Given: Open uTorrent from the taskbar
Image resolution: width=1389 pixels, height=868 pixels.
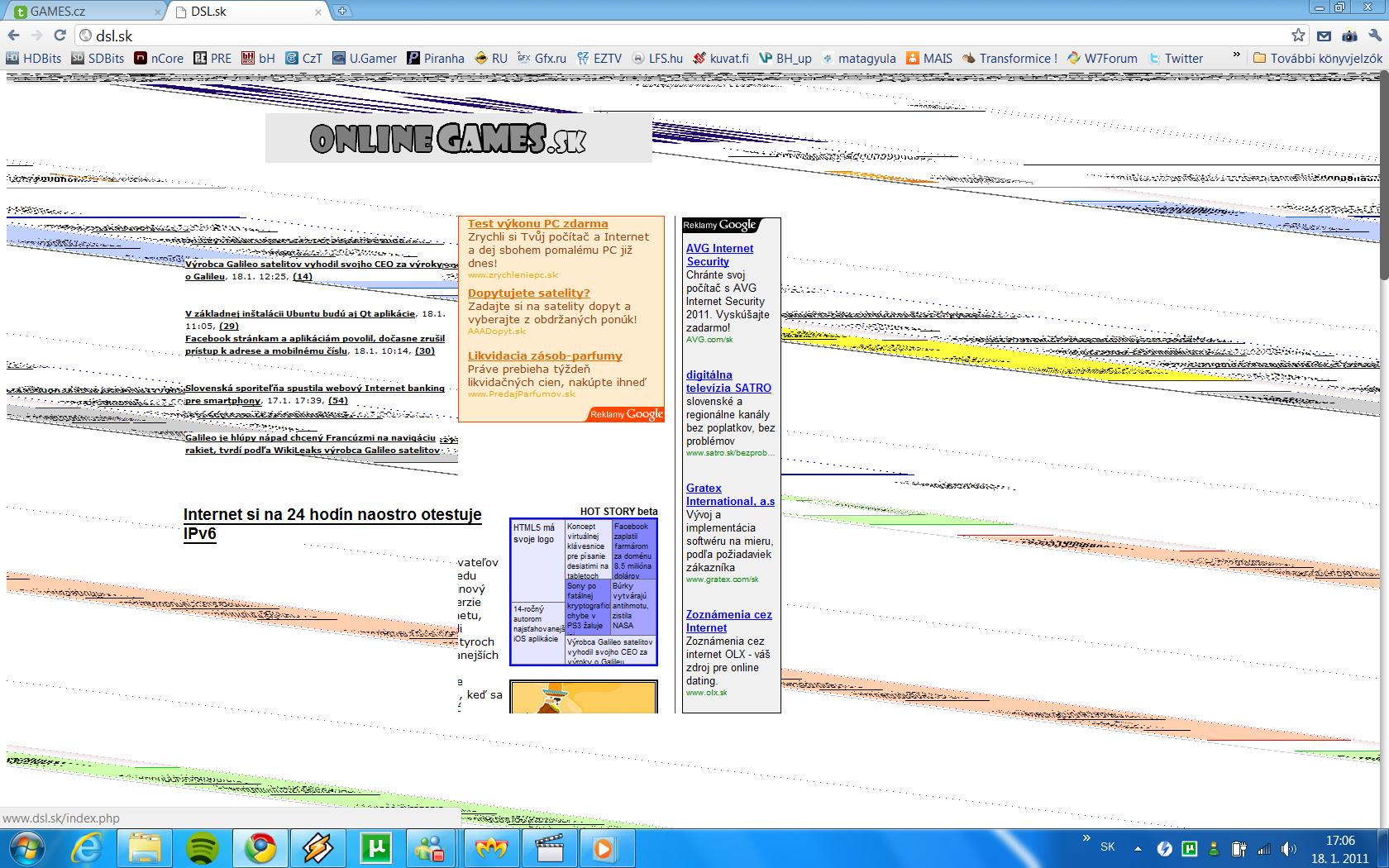Looking at the screenshot, I should (x=375, y=848).
